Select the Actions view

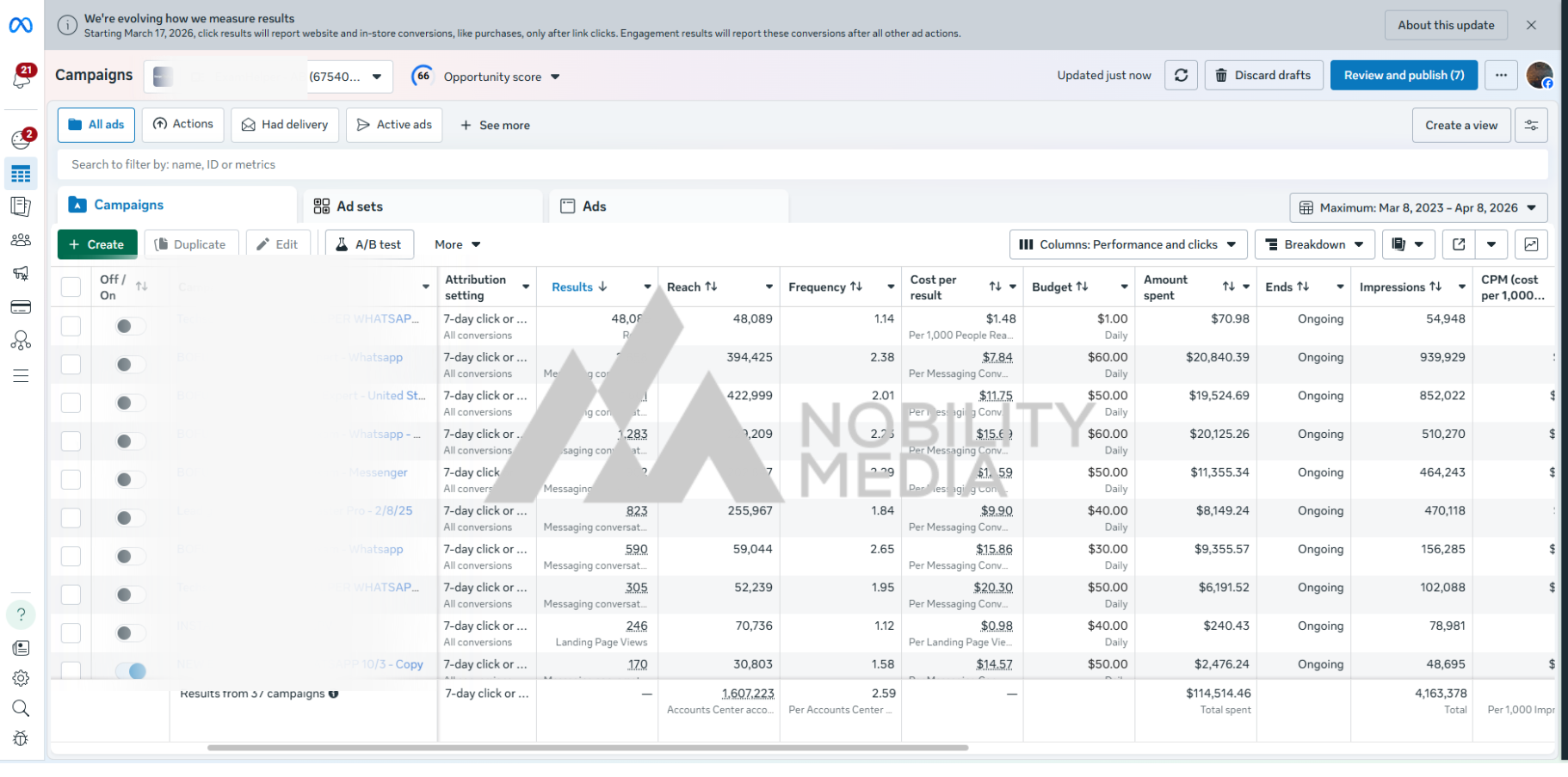183,125
